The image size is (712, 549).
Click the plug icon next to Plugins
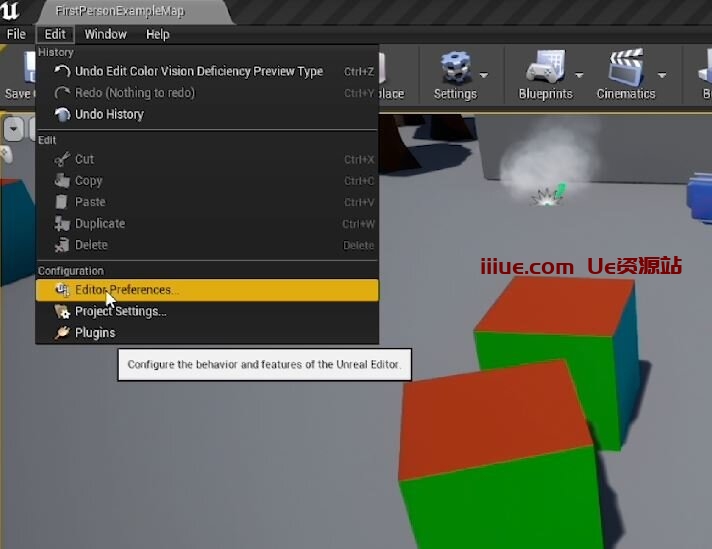pyautogui.click(x=62, y=333)
